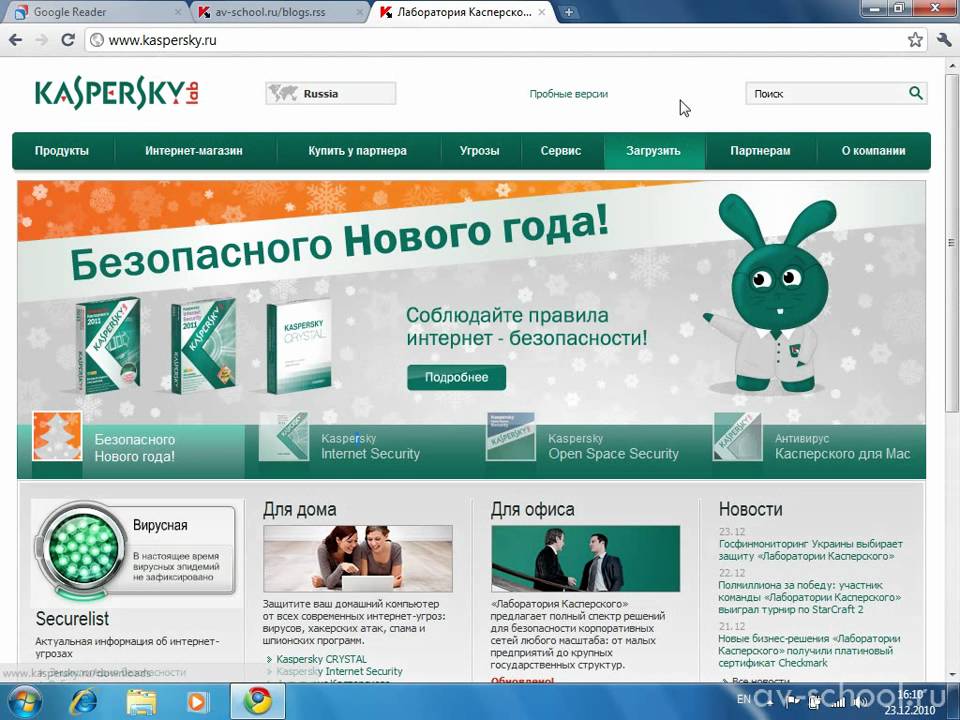
Task: Click the Для дома photo of two women
Action: click(358, 558)
